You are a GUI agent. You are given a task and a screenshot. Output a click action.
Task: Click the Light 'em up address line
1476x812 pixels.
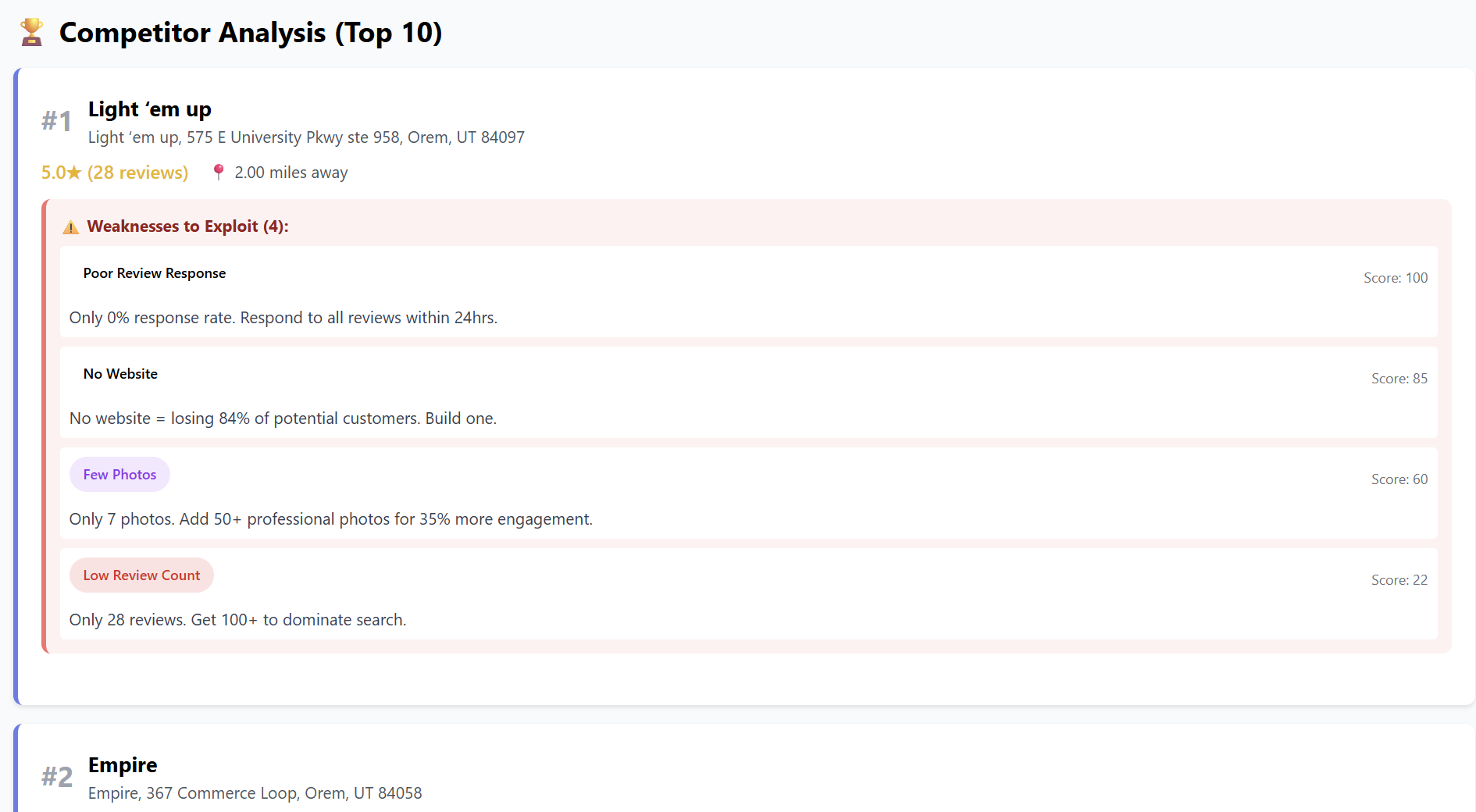tap(306, 137)
